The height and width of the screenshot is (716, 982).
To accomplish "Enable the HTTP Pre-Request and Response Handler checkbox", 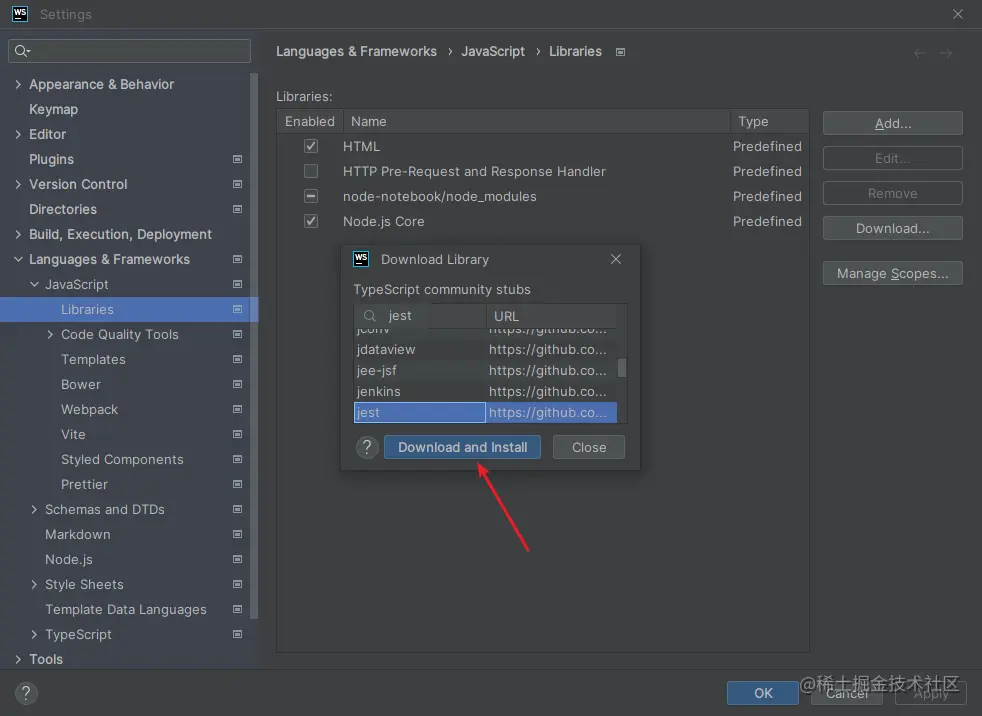I will 311,171.
